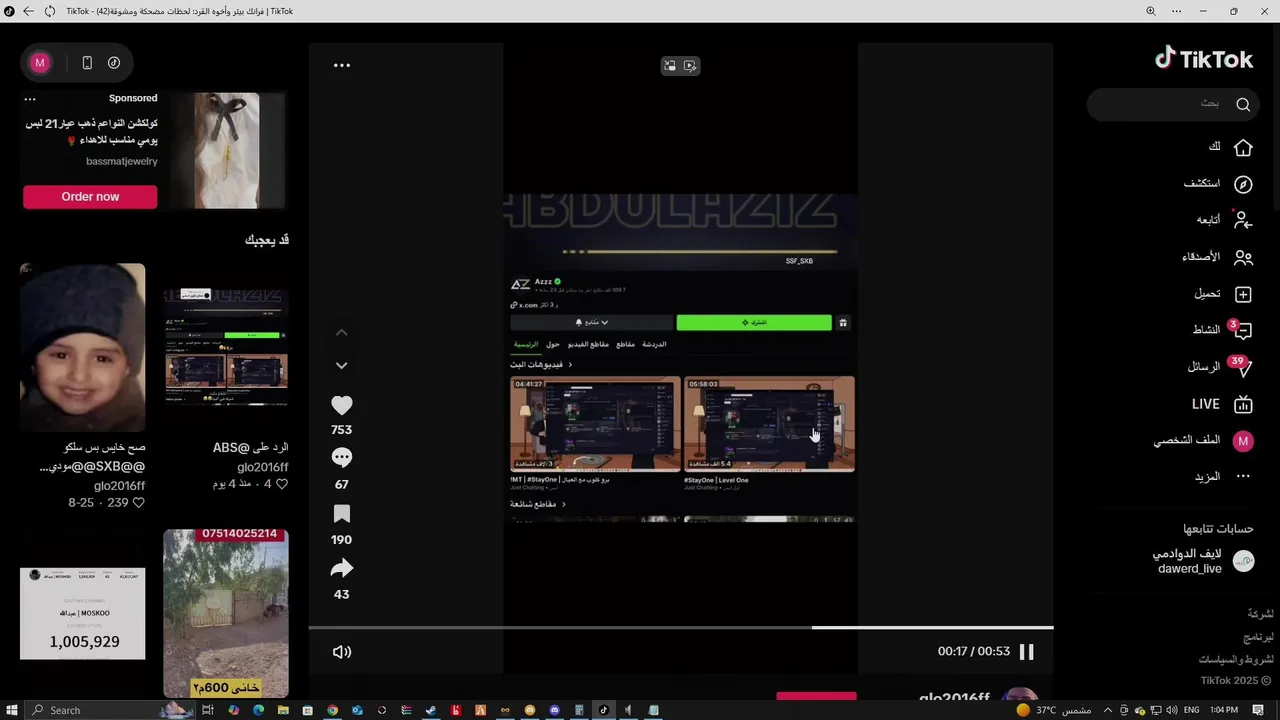
Task: Click the floating player icon above video
Action: pyautogui.click(x=670, y=66)
